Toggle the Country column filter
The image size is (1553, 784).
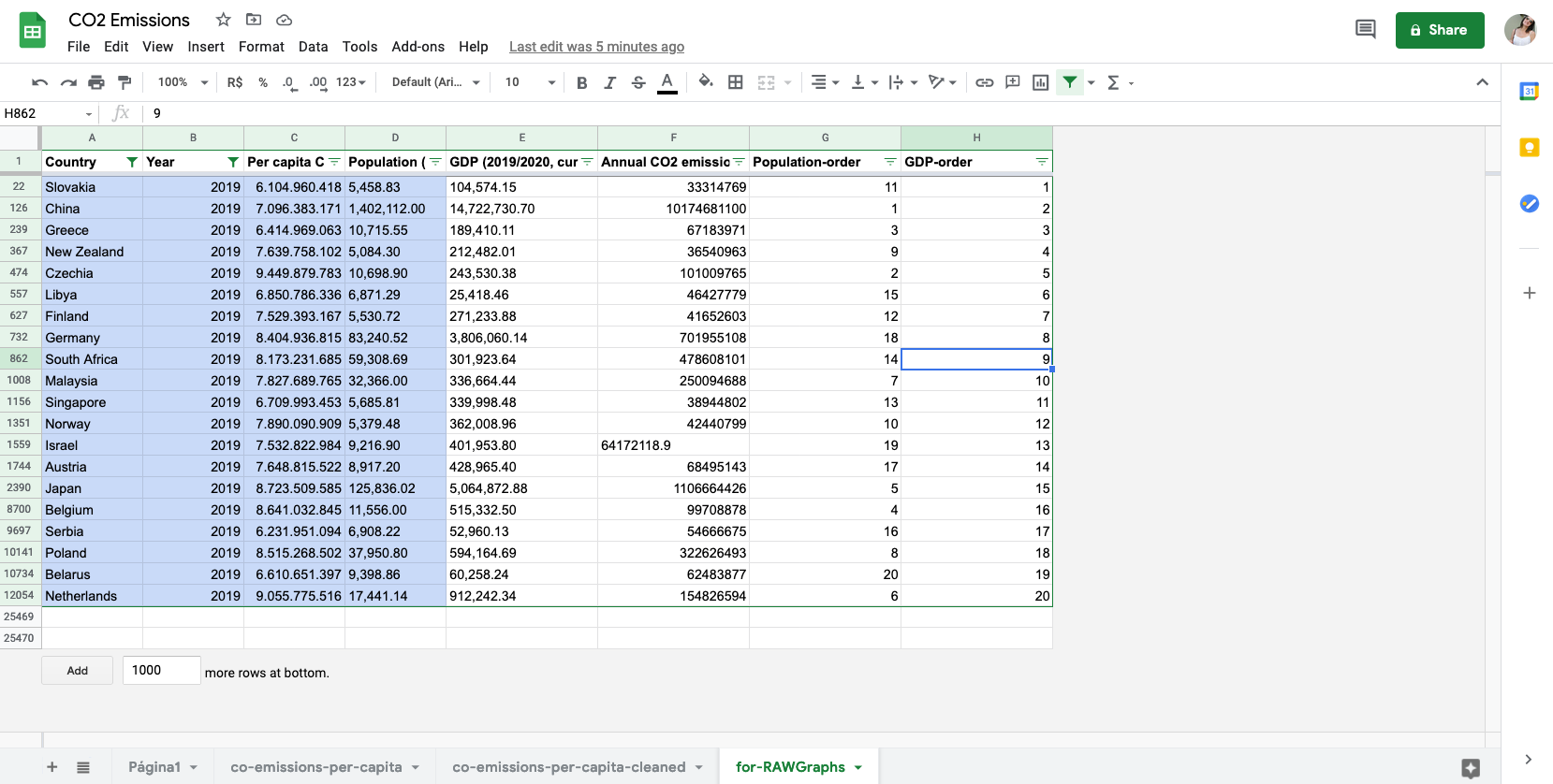point(132,162)
